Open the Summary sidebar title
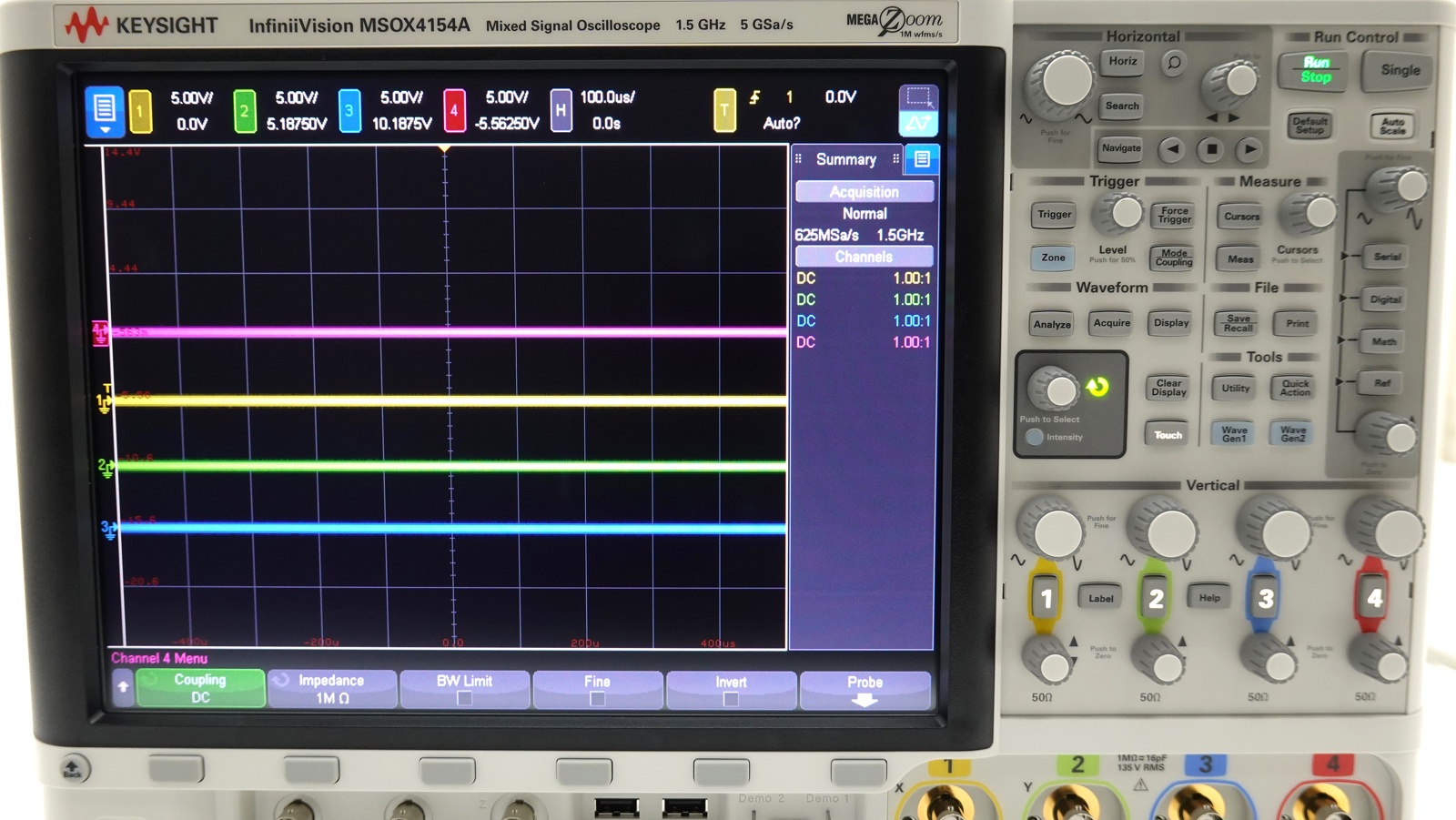 [846, 159]
